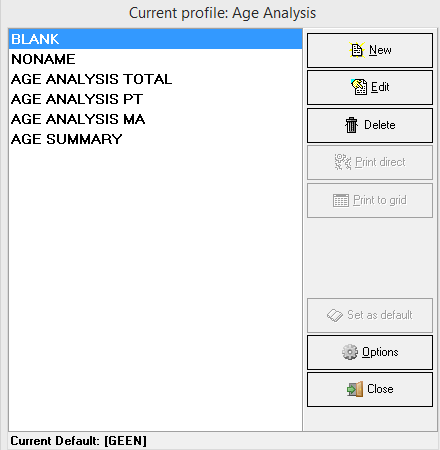The width and height of the screenshot is (440, 450).
Task: Select AGE SUMMARY in the list
Action: 155,139
